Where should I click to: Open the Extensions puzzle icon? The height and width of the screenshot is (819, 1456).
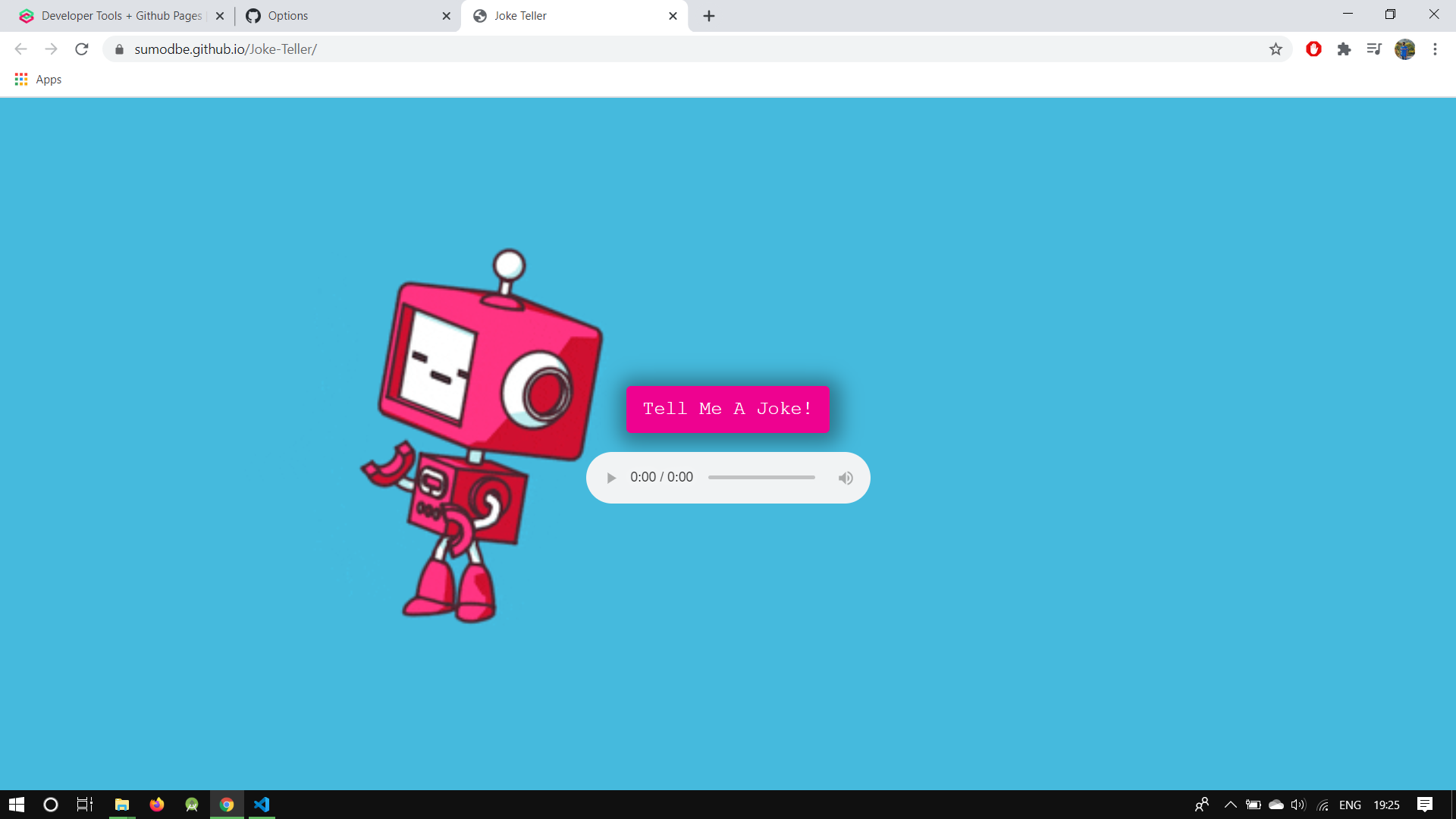[1344, 49]
